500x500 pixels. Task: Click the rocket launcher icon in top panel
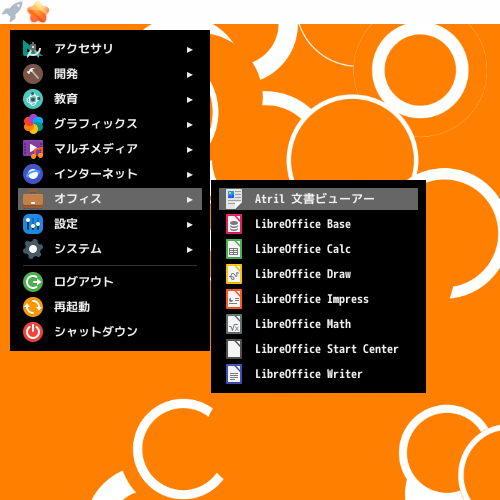(x=12, y=11)
